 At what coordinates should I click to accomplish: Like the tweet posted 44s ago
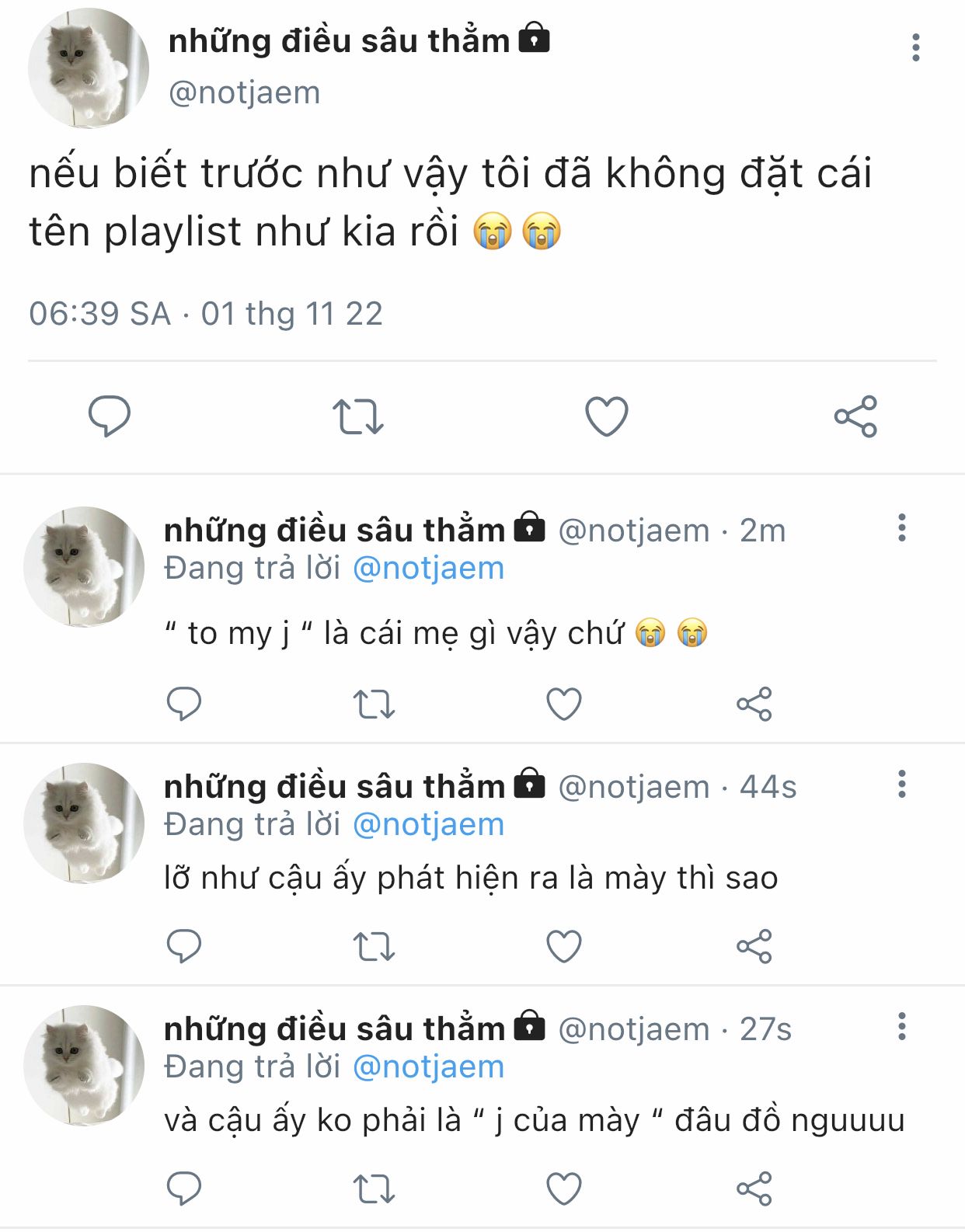tap(564, 947)
